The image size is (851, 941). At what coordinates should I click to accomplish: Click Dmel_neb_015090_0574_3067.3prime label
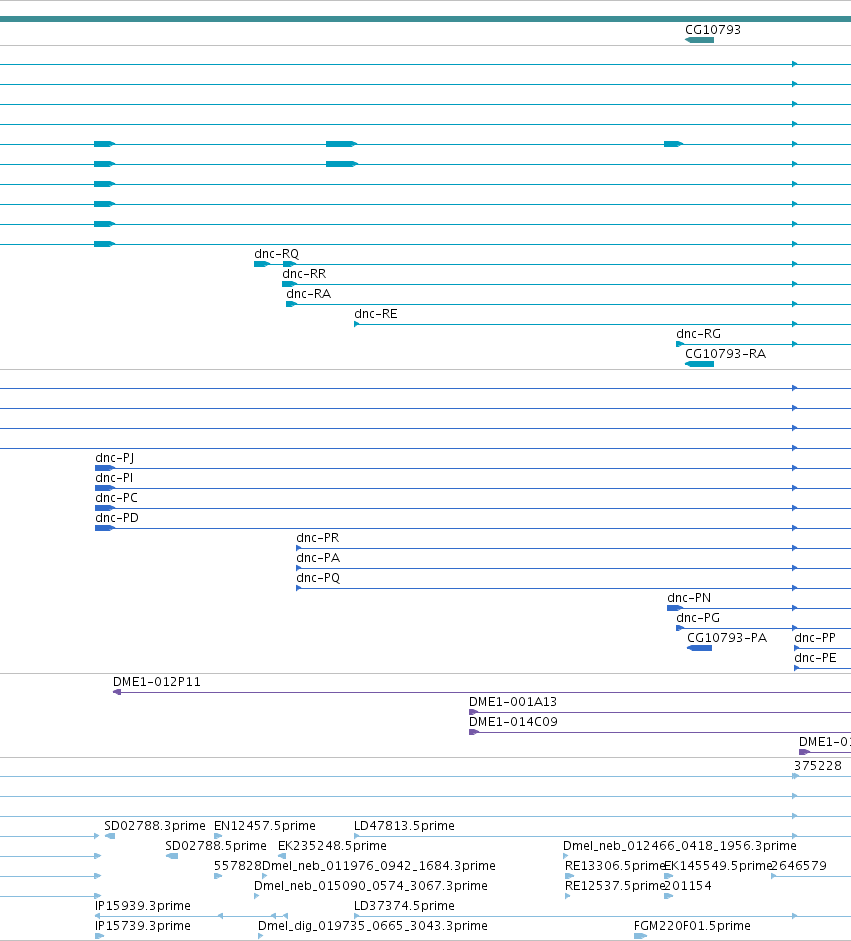tap(371, 886)
